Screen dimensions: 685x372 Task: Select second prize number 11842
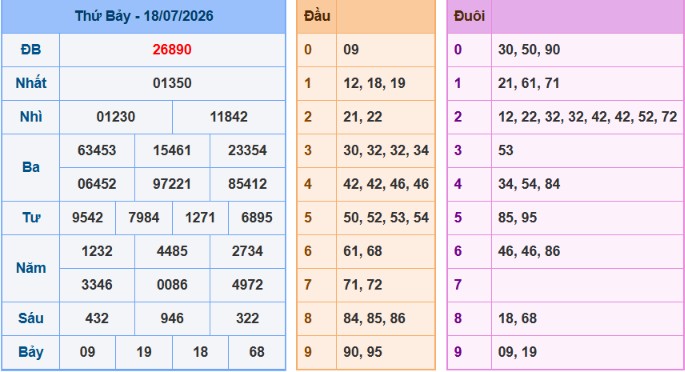pos(228,117)
